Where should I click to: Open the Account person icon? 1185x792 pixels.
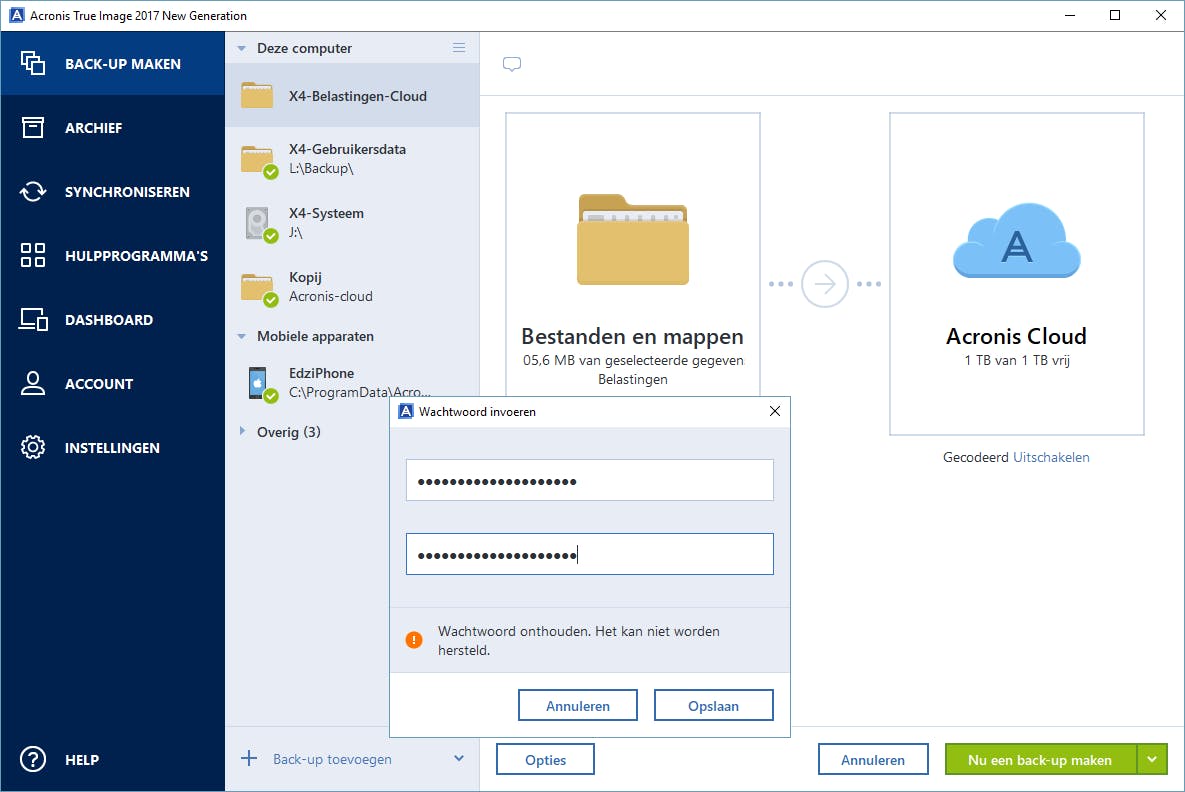pos(32,383)
